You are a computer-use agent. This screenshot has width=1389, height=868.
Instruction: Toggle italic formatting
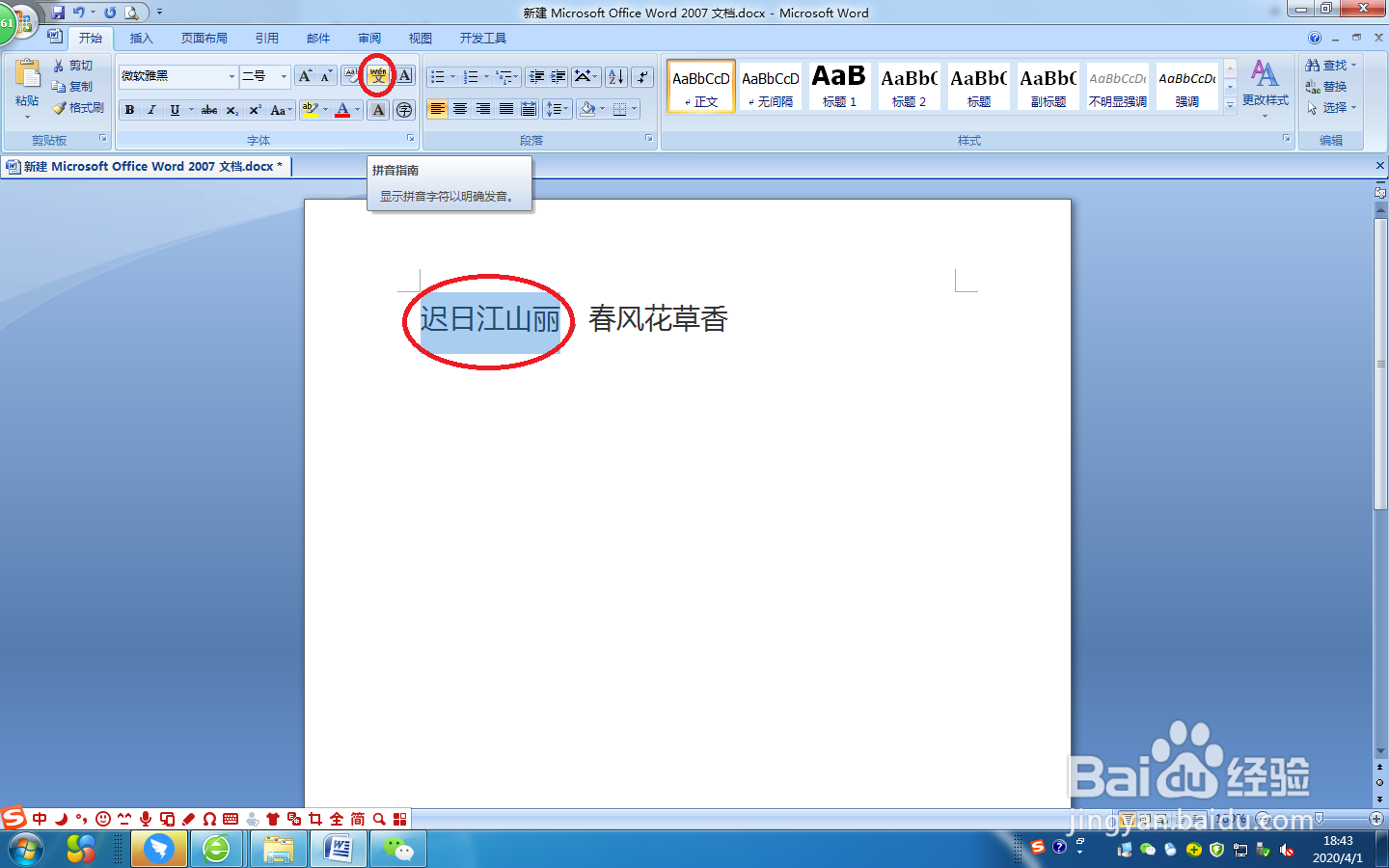[x=150, y=109]
